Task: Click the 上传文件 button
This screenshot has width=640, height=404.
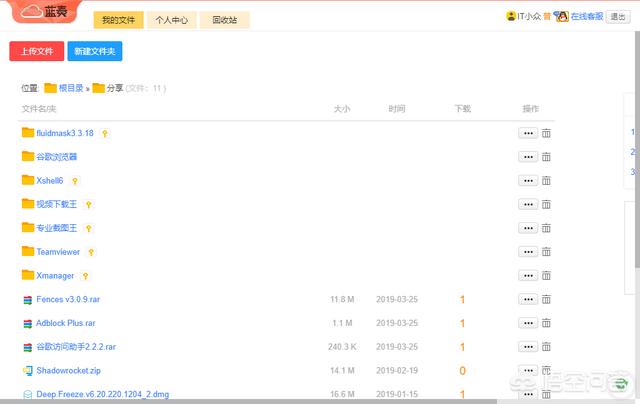Action: (37, 51)
